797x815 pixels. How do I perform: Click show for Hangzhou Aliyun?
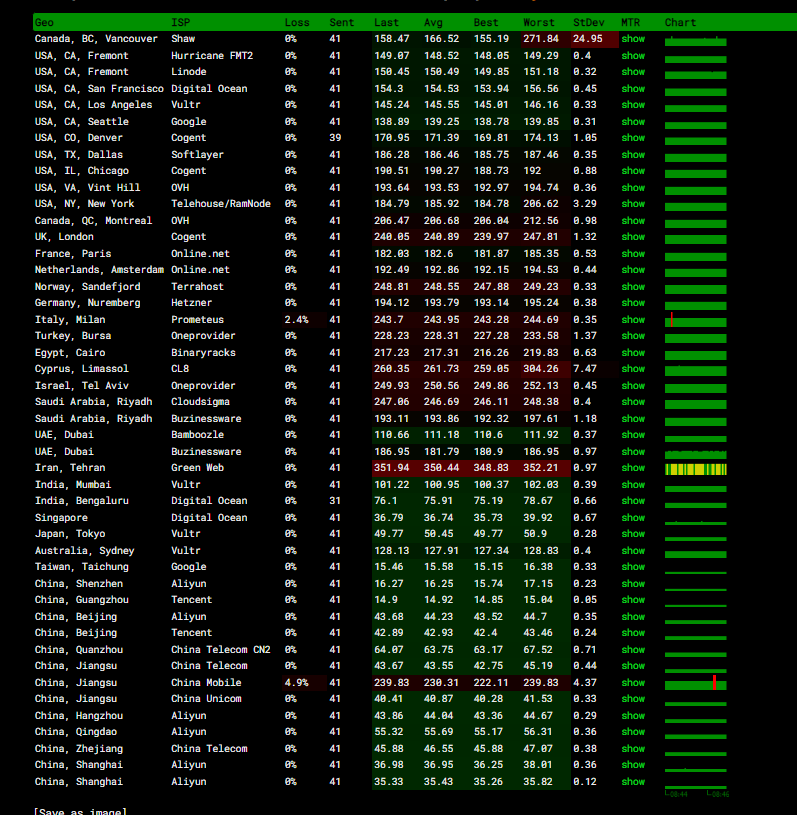(x=633, y=716)
